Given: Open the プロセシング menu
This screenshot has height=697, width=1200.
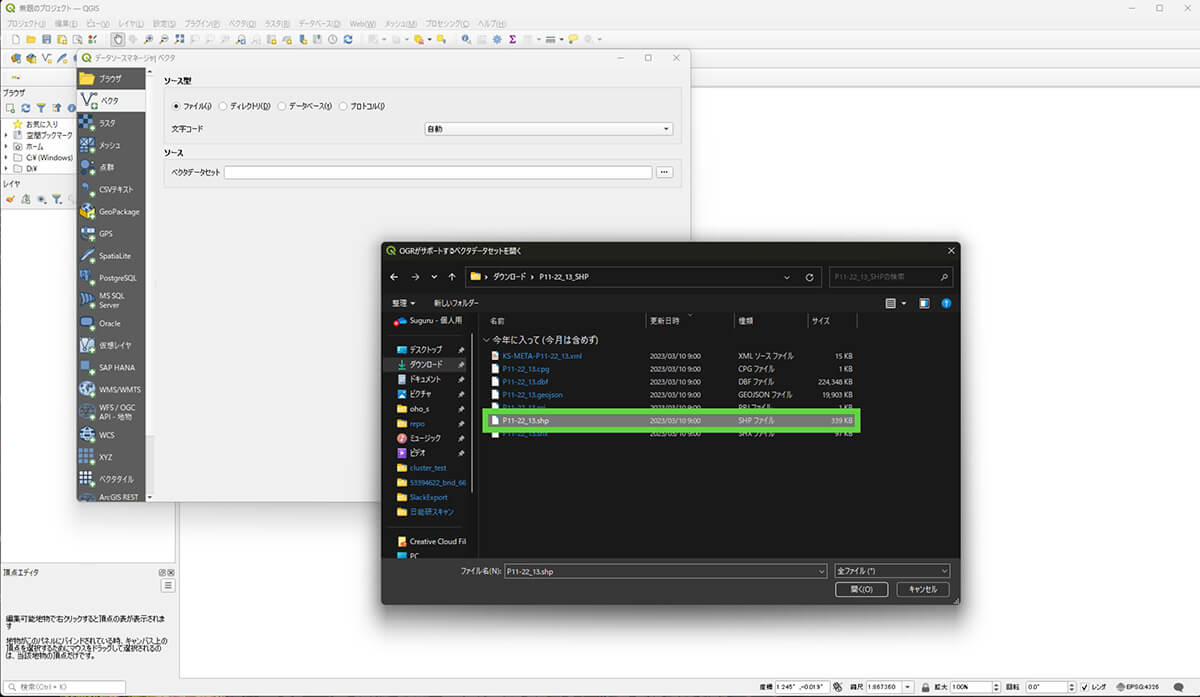Looking at the screenshot, I should pyautogui.click(x=448, y=23).
